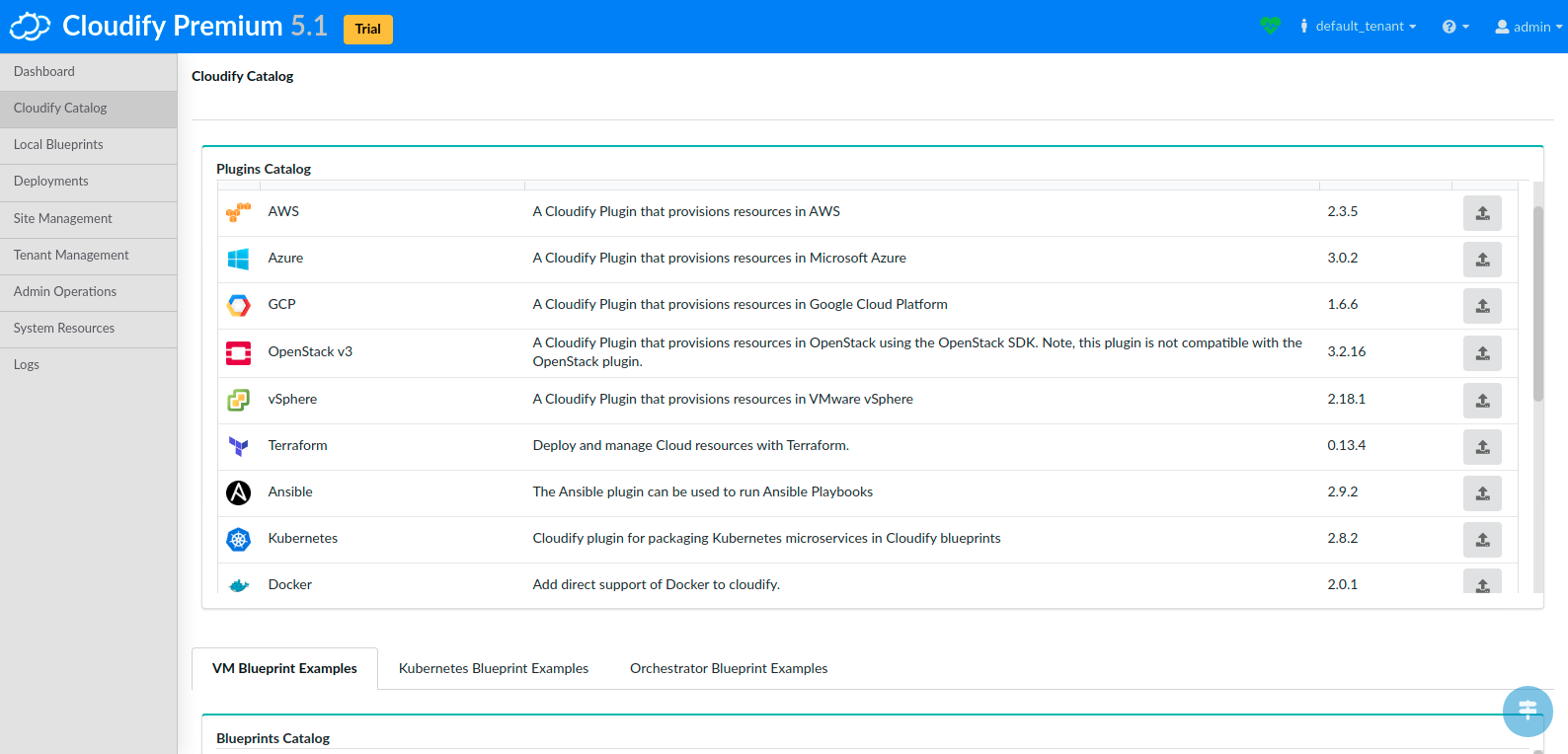Image resolution: width=1568 pixels, height=754 pixels.
Task: Click the AWS logo icon
Action: pos(238,212)
